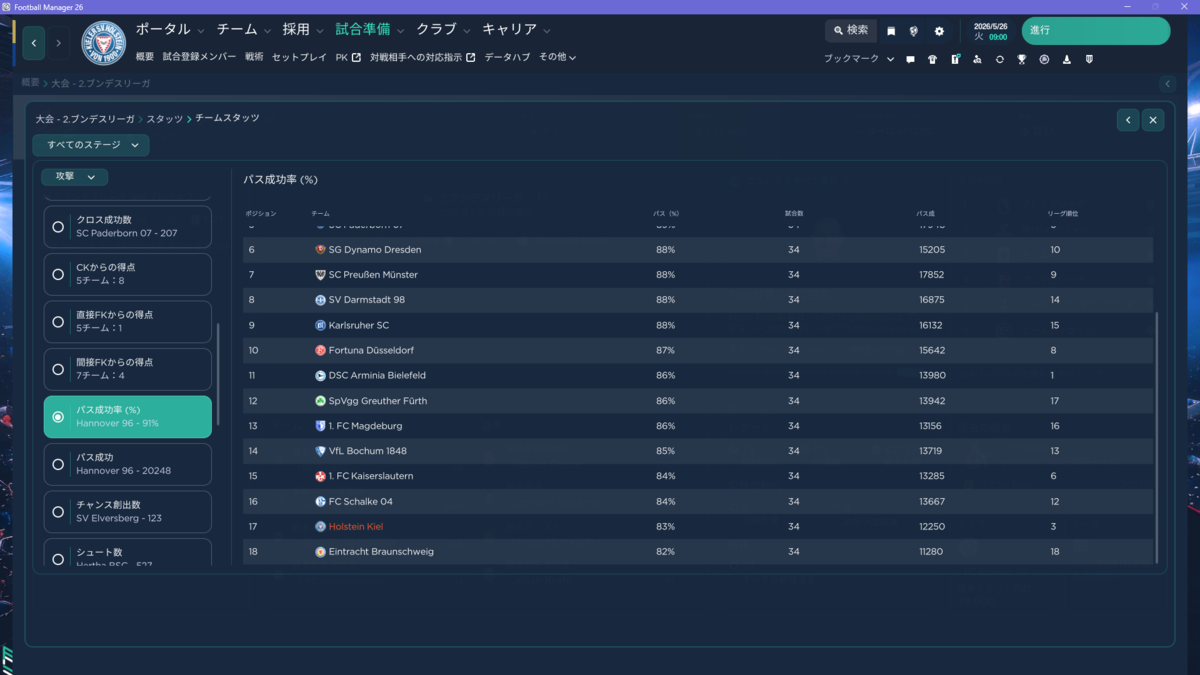Viewport: 1200px width, 675px height.
Task: Open the training cone shortcut icon
Action: [x=1066, y=59]
